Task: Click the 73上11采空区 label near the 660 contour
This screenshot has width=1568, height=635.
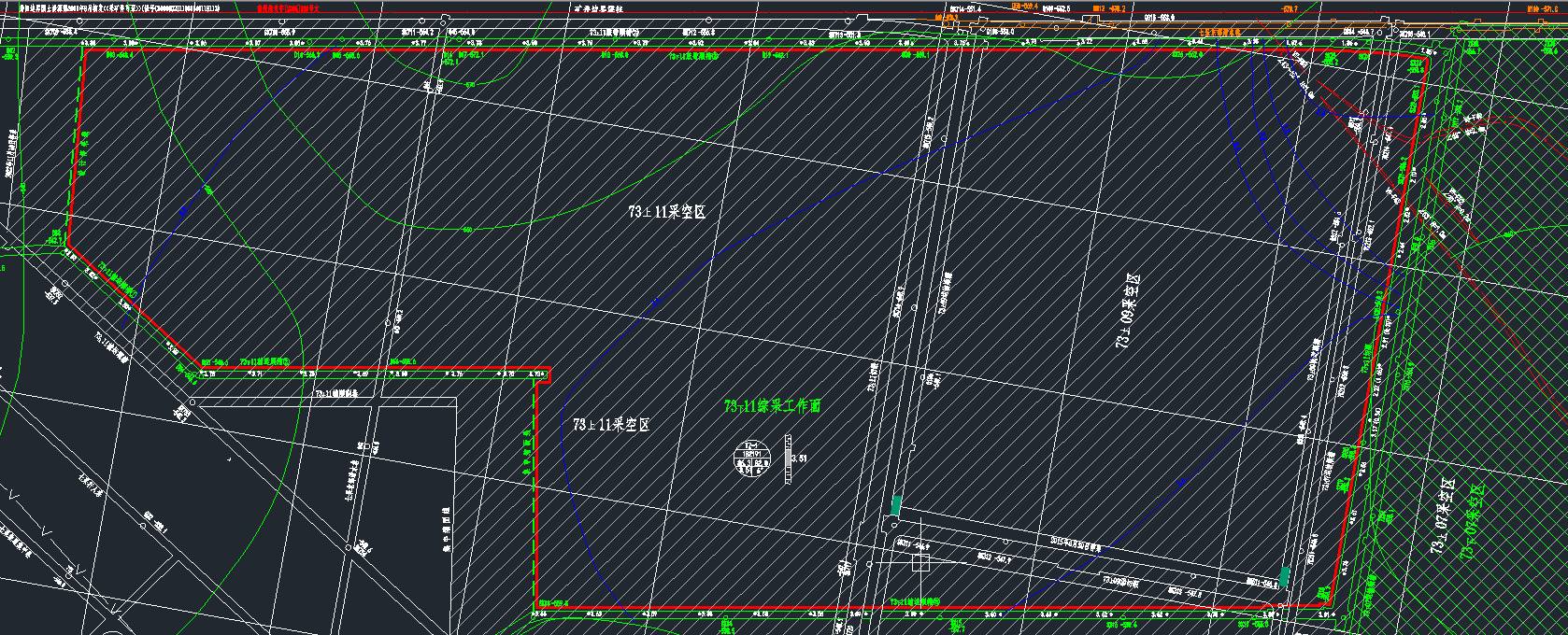Action: (666, 213)
